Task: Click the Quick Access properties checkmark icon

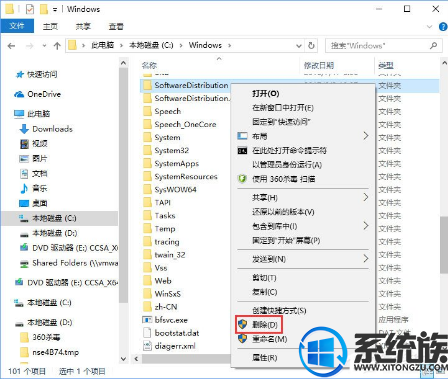Action: [x=30, y=9]
